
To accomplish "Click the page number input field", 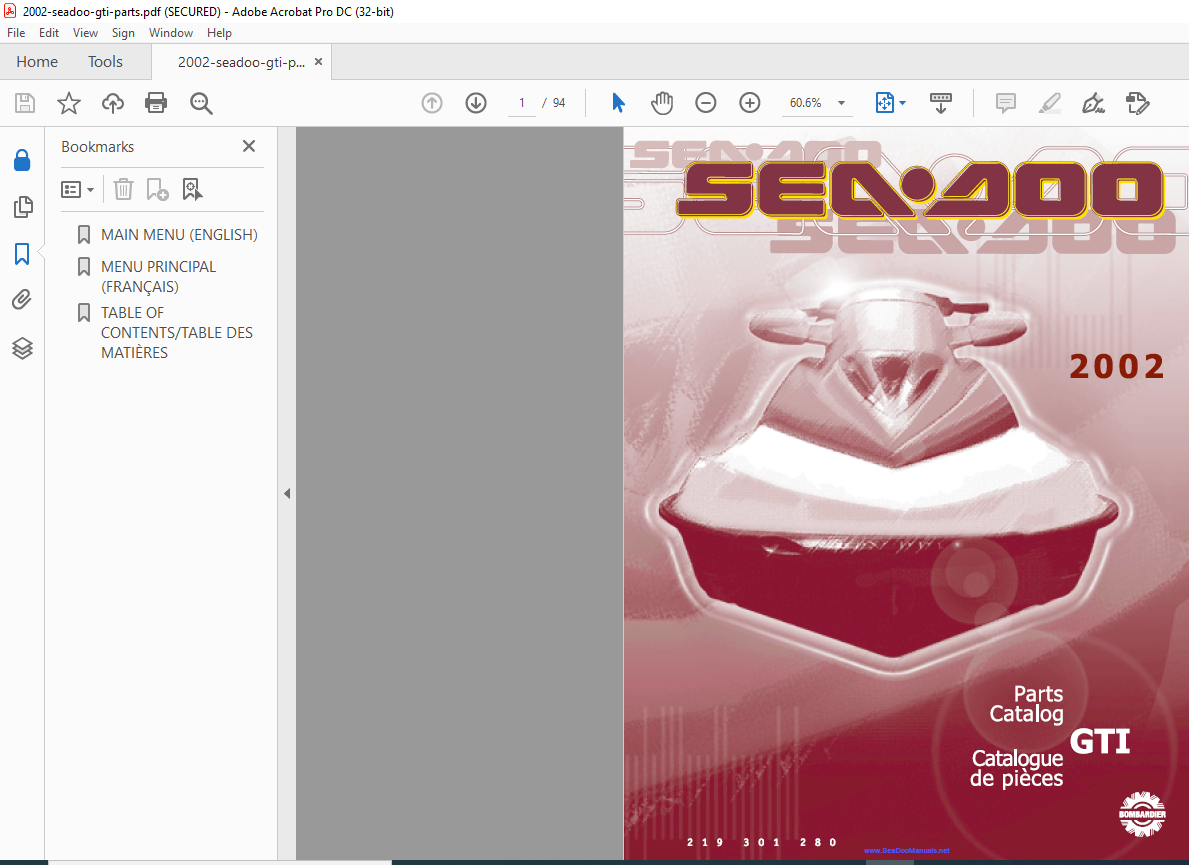I will [522, 103].
